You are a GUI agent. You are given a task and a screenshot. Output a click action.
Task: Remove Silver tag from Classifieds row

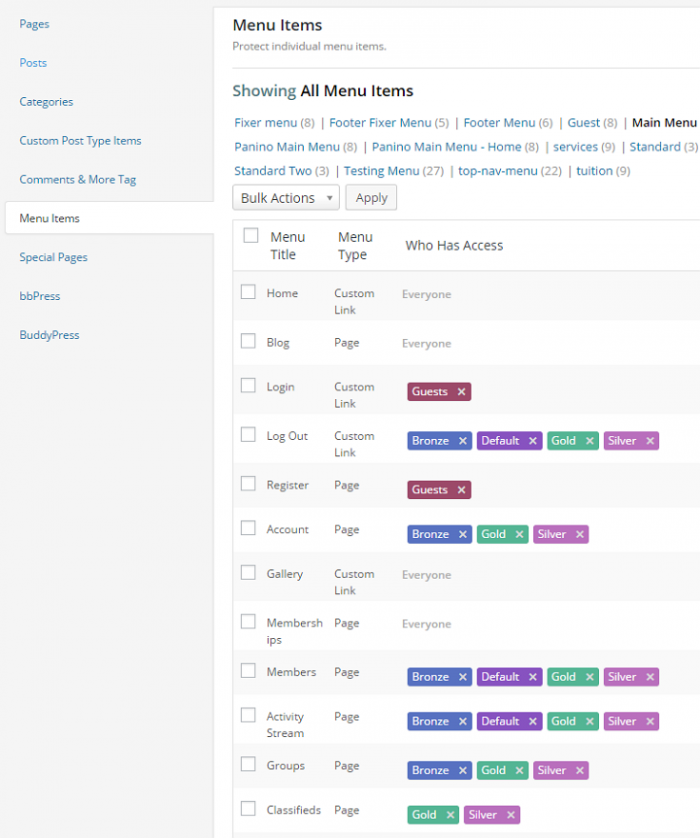pyautogui.click(x=511, y=815)
